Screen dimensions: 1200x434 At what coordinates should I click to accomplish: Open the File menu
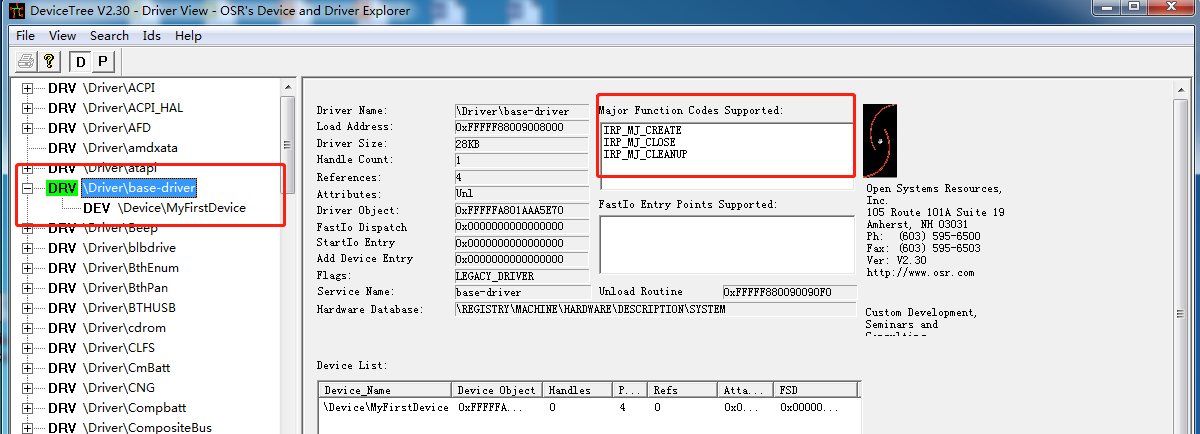[25, 35]
